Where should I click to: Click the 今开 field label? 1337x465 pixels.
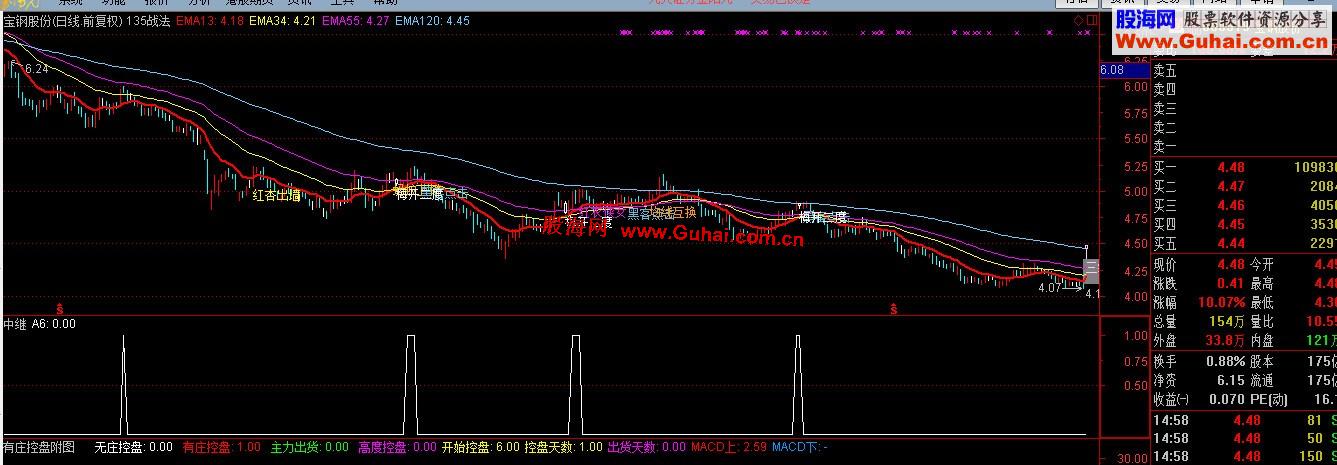tap(1262, 265)
